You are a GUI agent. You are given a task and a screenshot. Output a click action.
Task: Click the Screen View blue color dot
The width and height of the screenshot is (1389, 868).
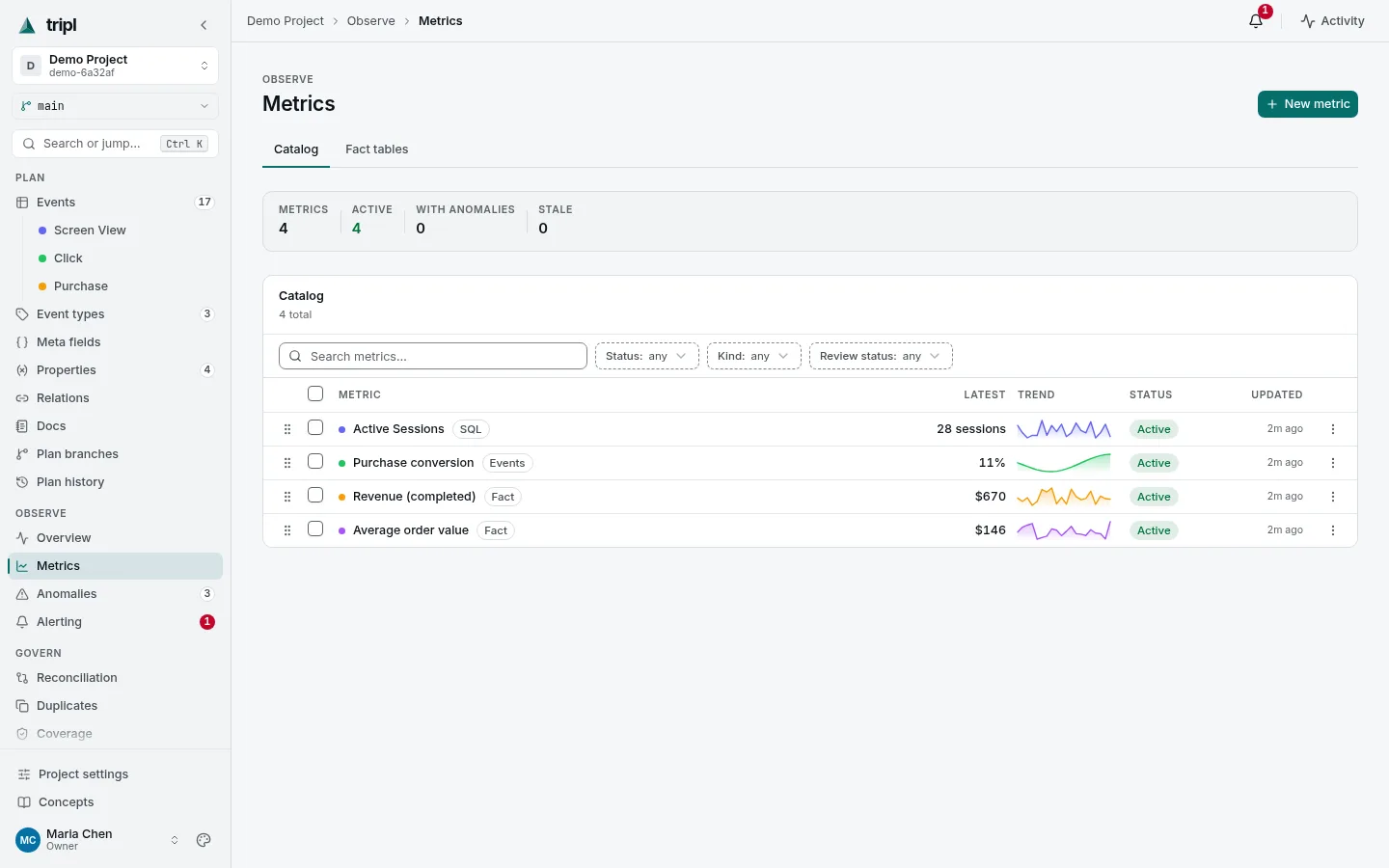pos(42,231)
